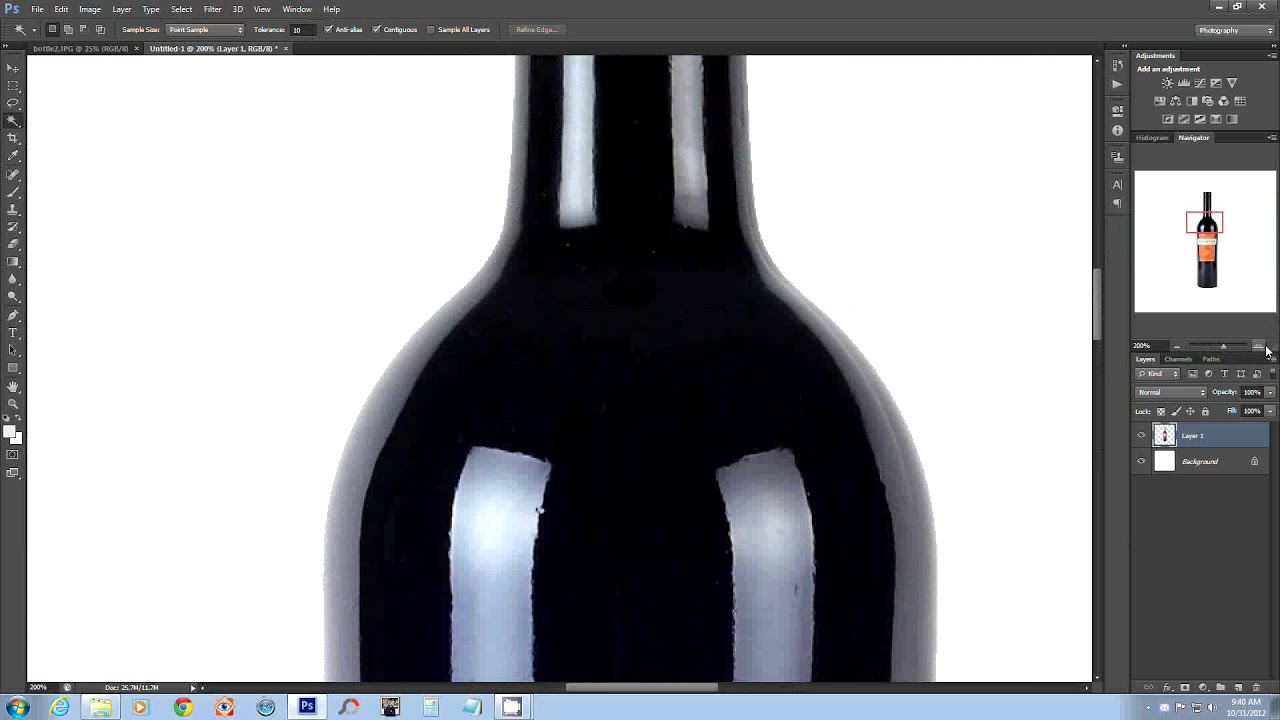Select the Horizontal Type tool
The height and width of the screenshot is (720, 1280).
point(13,332)
